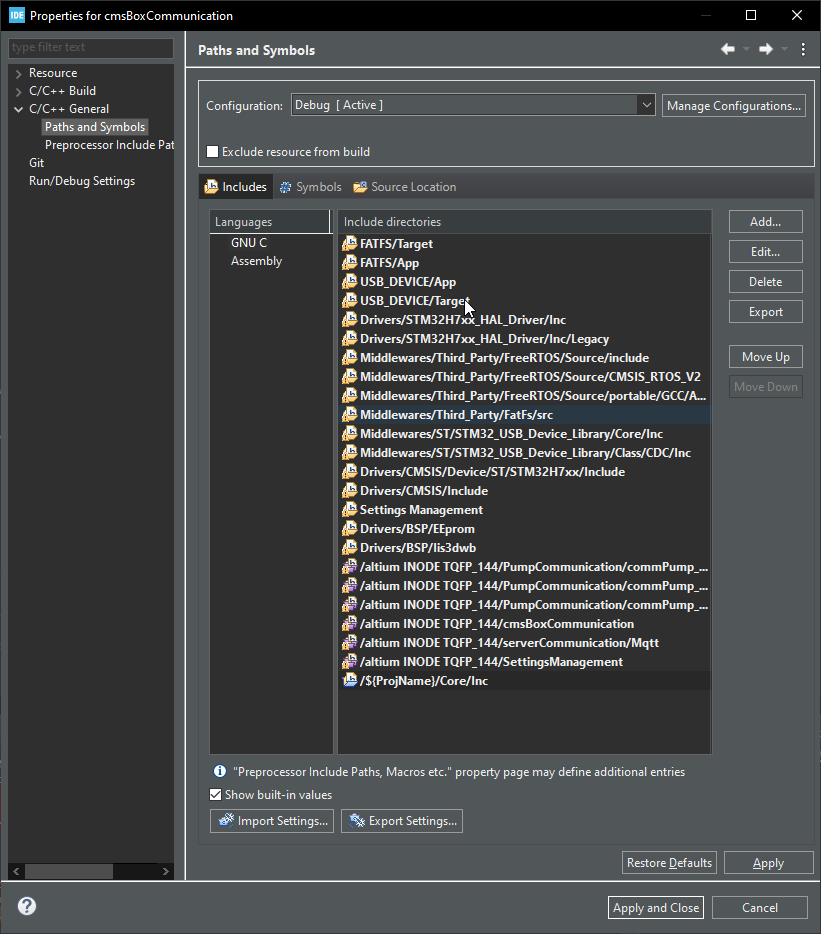821x934 pixels.
Task: Click folder icon of USB_DEVICE/App entry
Action: pos(350,281)
